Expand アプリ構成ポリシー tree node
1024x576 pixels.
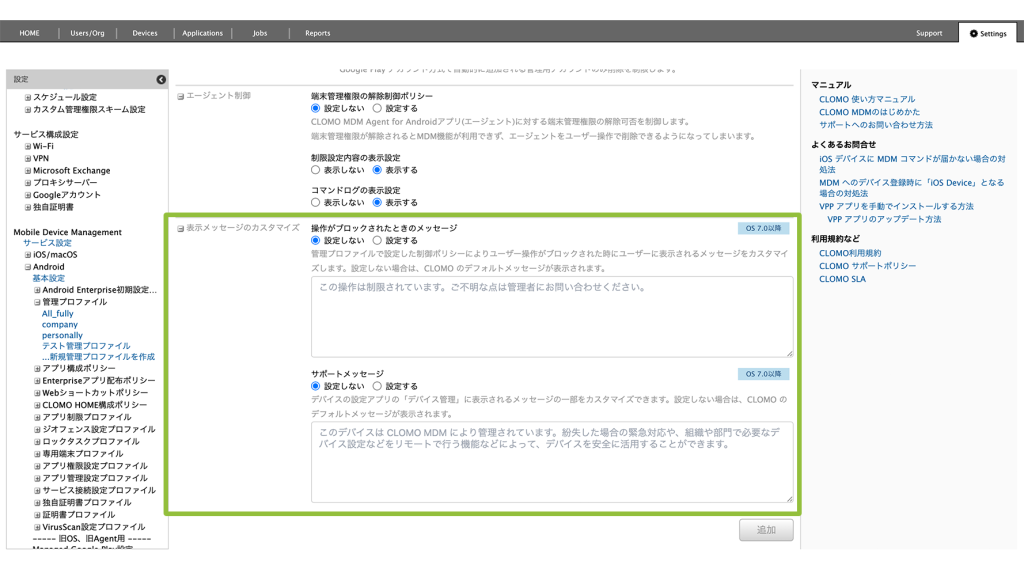[x=37, y=368]
